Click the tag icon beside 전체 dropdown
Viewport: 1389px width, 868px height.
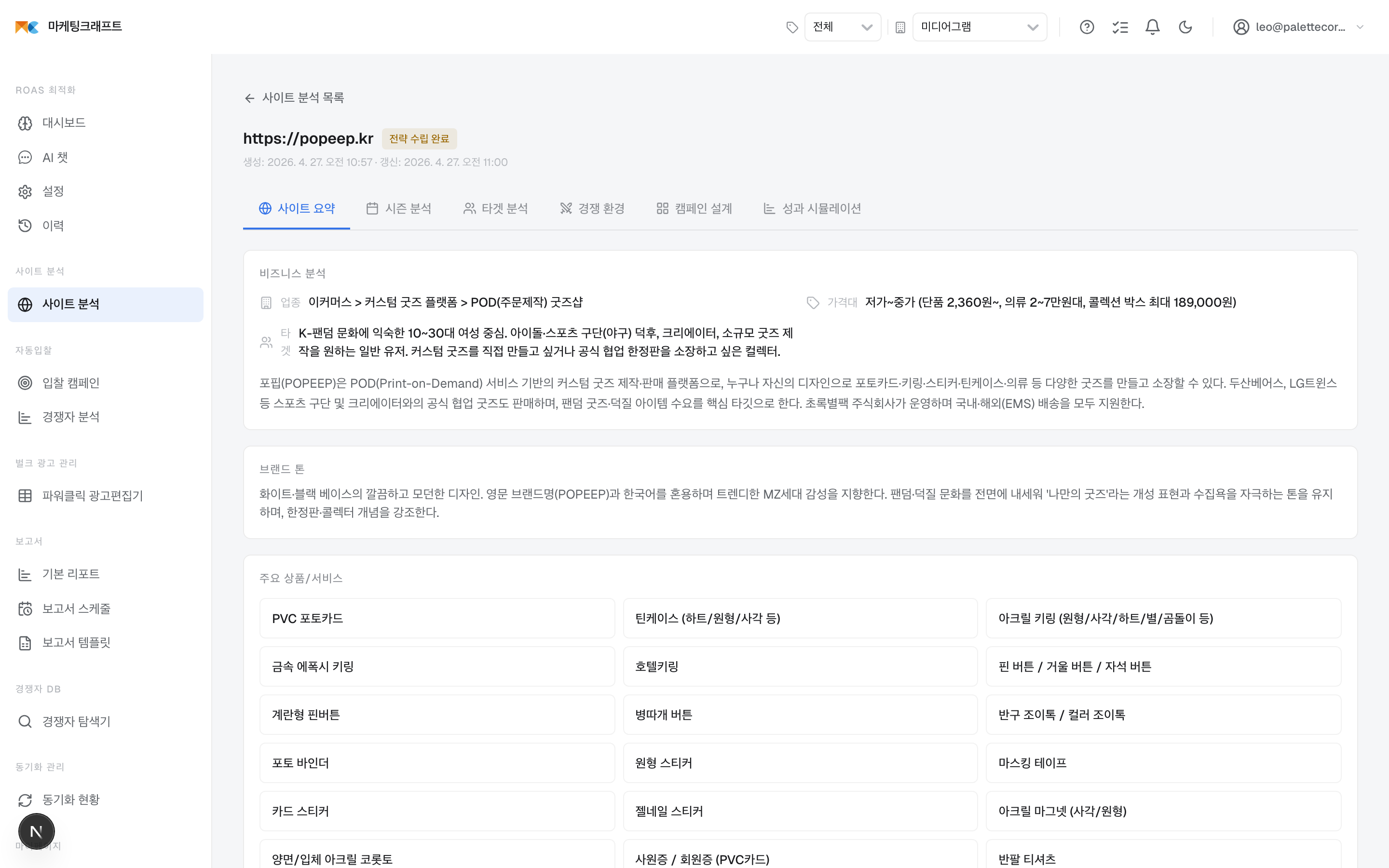click(792, 27)
